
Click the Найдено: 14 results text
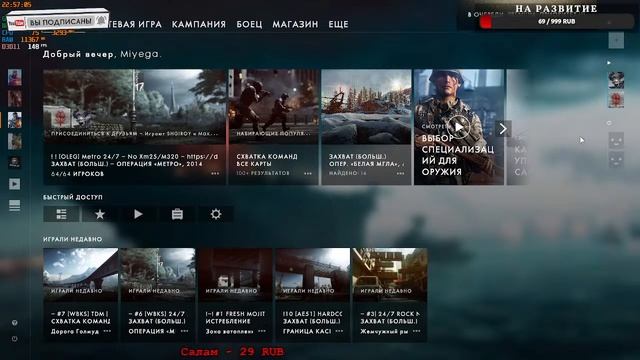click(348, 173)
